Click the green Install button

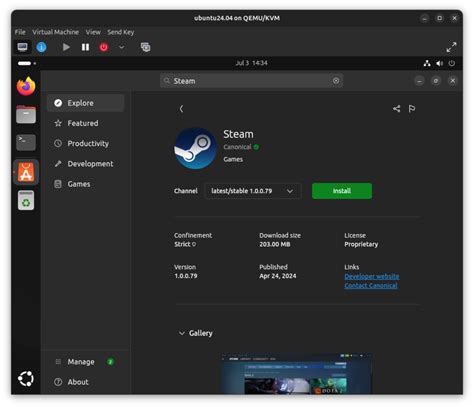click(x=342, y=191)
